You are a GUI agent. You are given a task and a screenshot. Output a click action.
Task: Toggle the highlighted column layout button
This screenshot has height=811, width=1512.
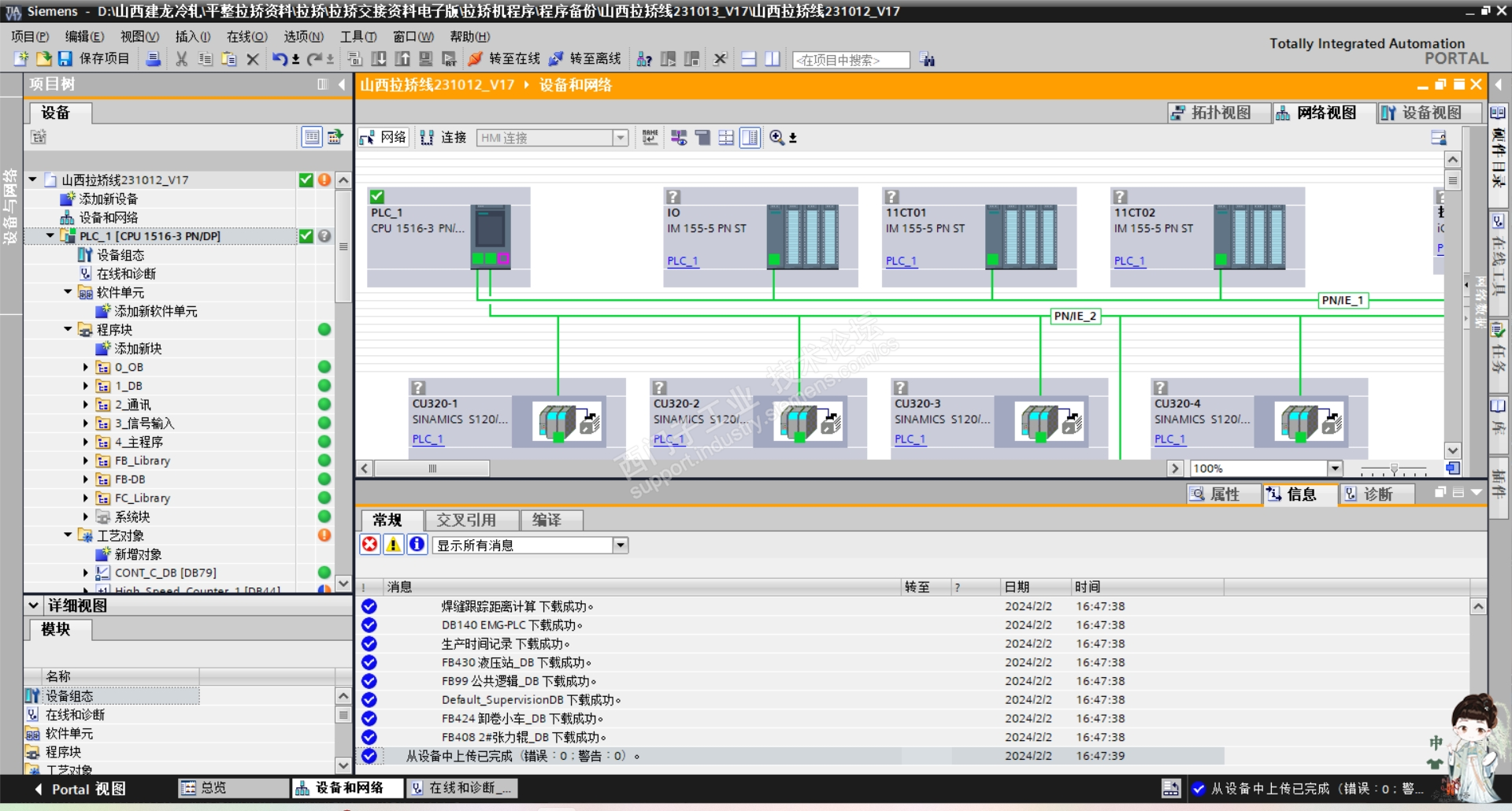tap(750, 138)
